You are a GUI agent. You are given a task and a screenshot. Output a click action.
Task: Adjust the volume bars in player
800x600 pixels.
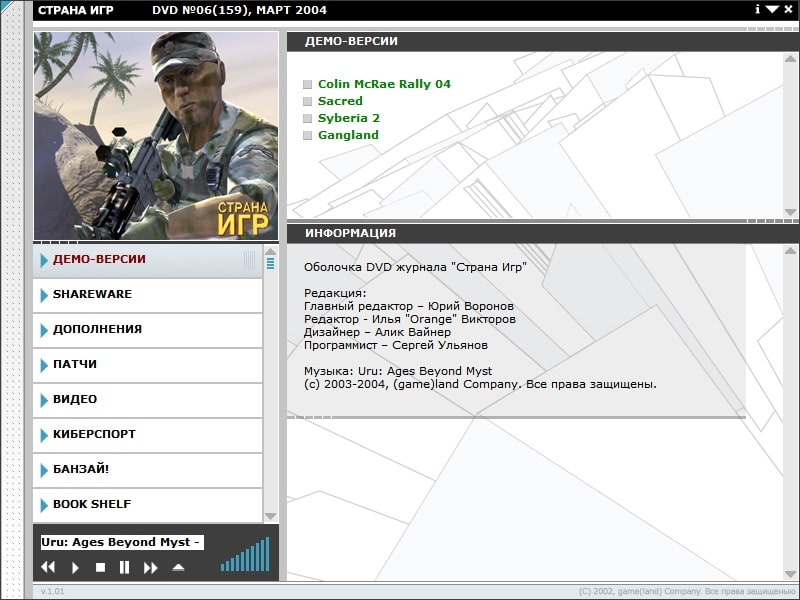coord(245,554)
